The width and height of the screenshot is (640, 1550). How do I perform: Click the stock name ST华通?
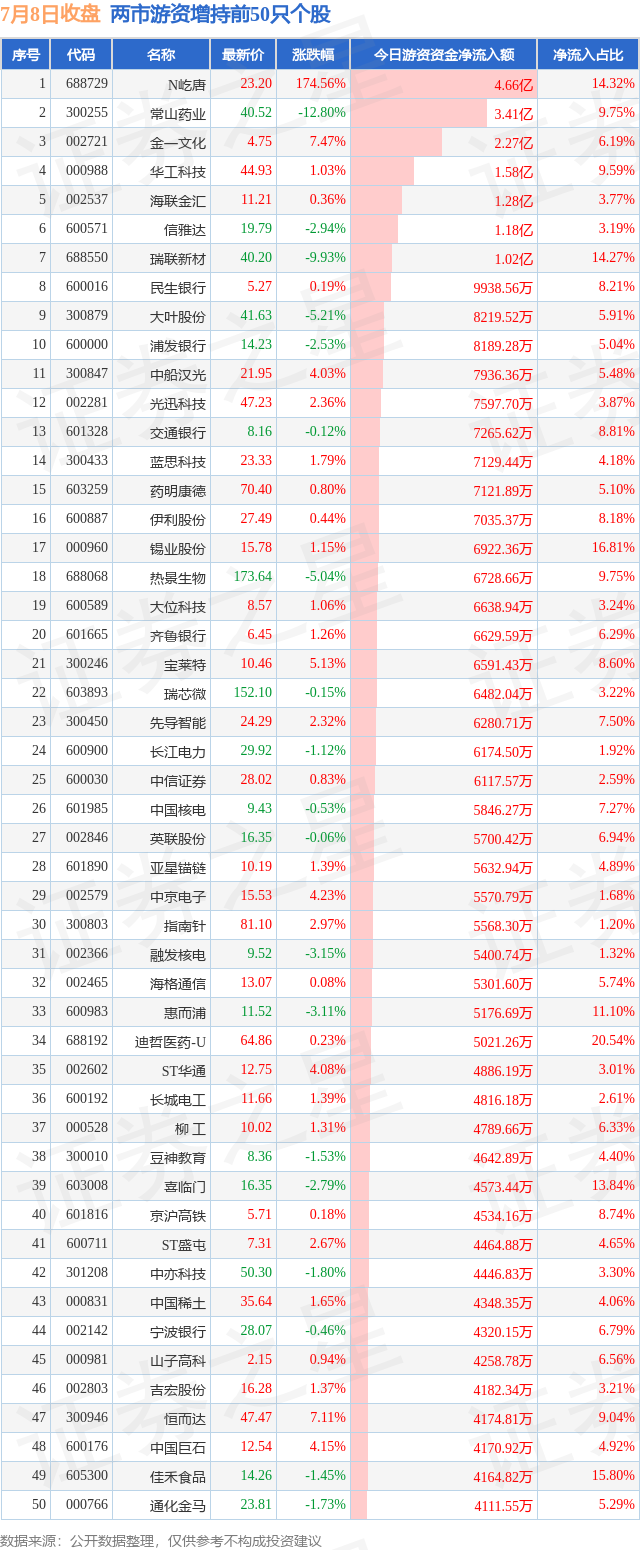184,1070
